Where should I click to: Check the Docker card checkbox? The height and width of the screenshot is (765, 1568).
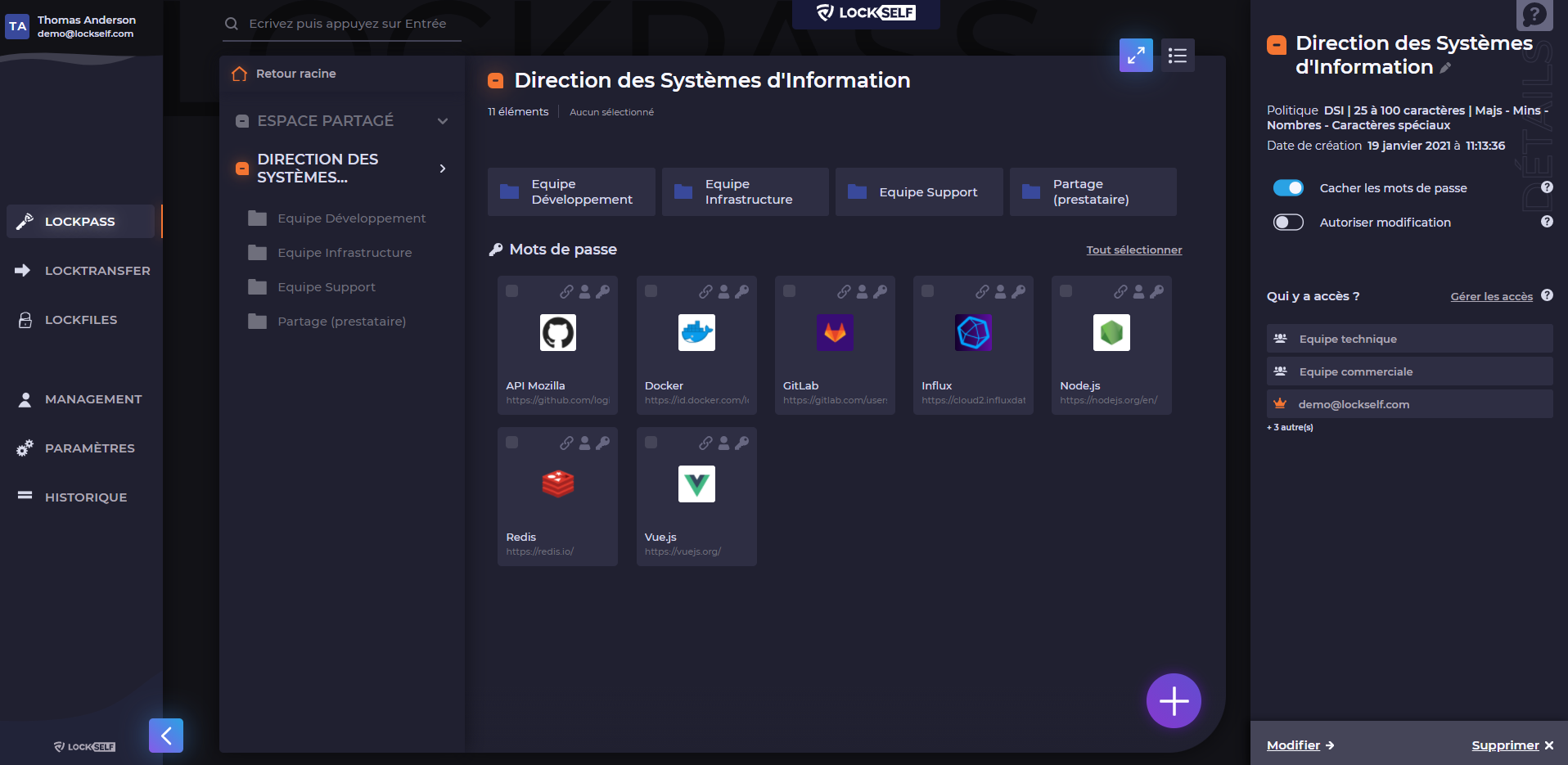[x=651, y=291]
